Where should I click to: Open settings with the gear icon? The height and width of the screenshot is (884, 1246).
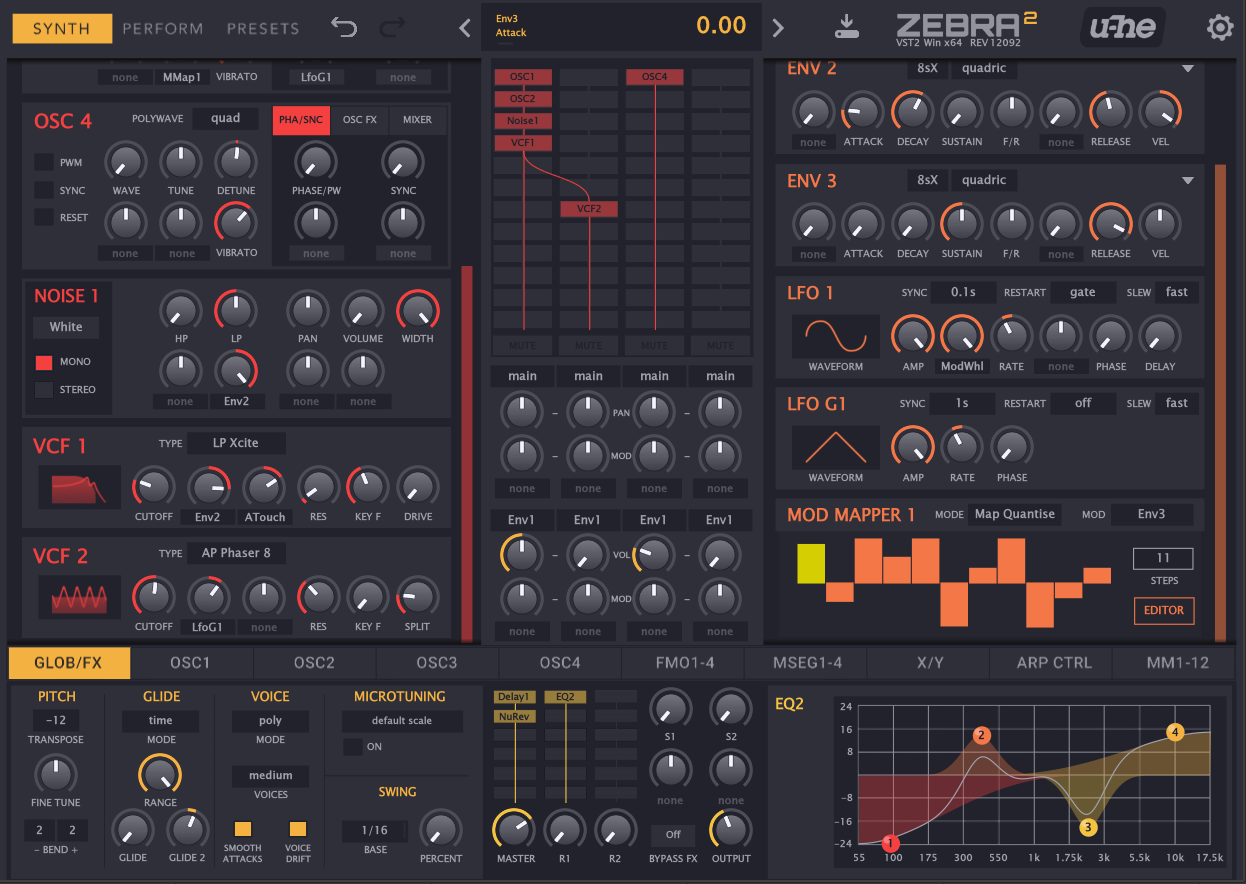[x=1220, y=27]
